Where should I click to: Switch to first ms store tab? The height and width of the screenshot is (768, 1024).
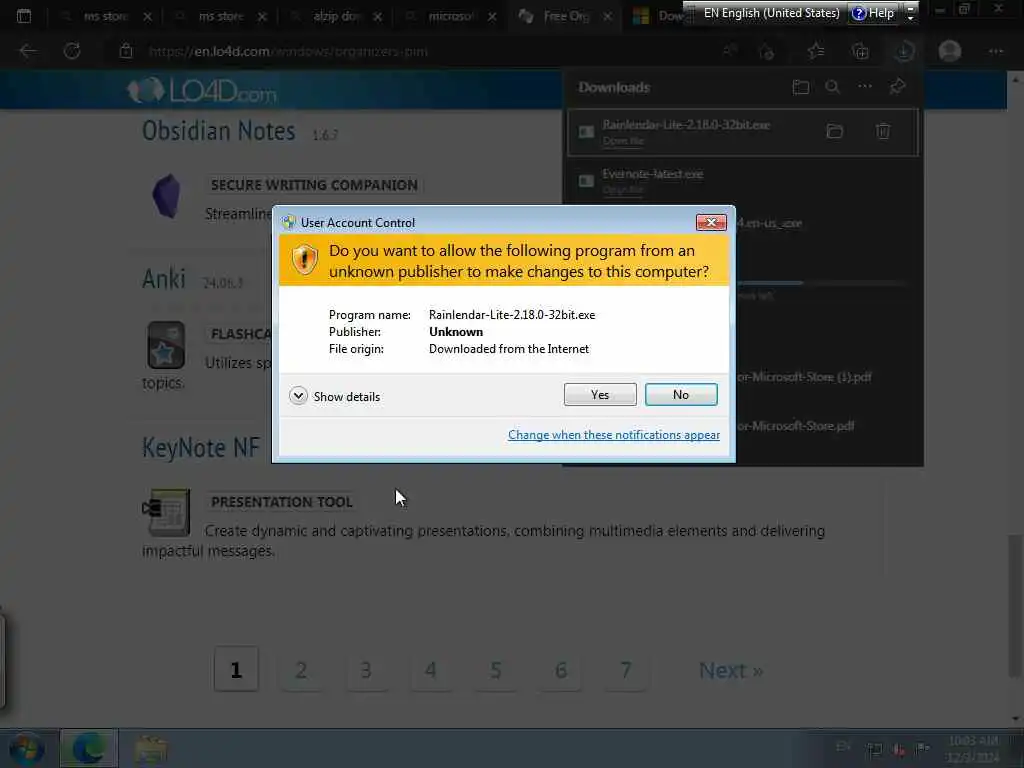point(104,16)
